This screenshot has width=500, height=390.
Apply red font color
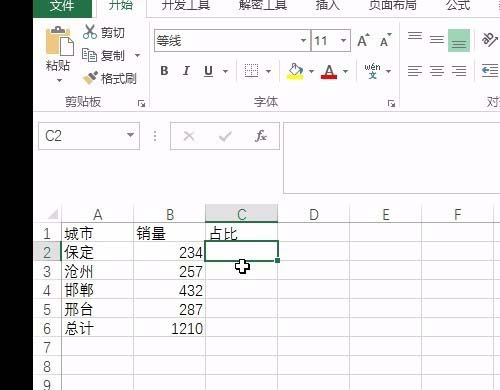329,71
